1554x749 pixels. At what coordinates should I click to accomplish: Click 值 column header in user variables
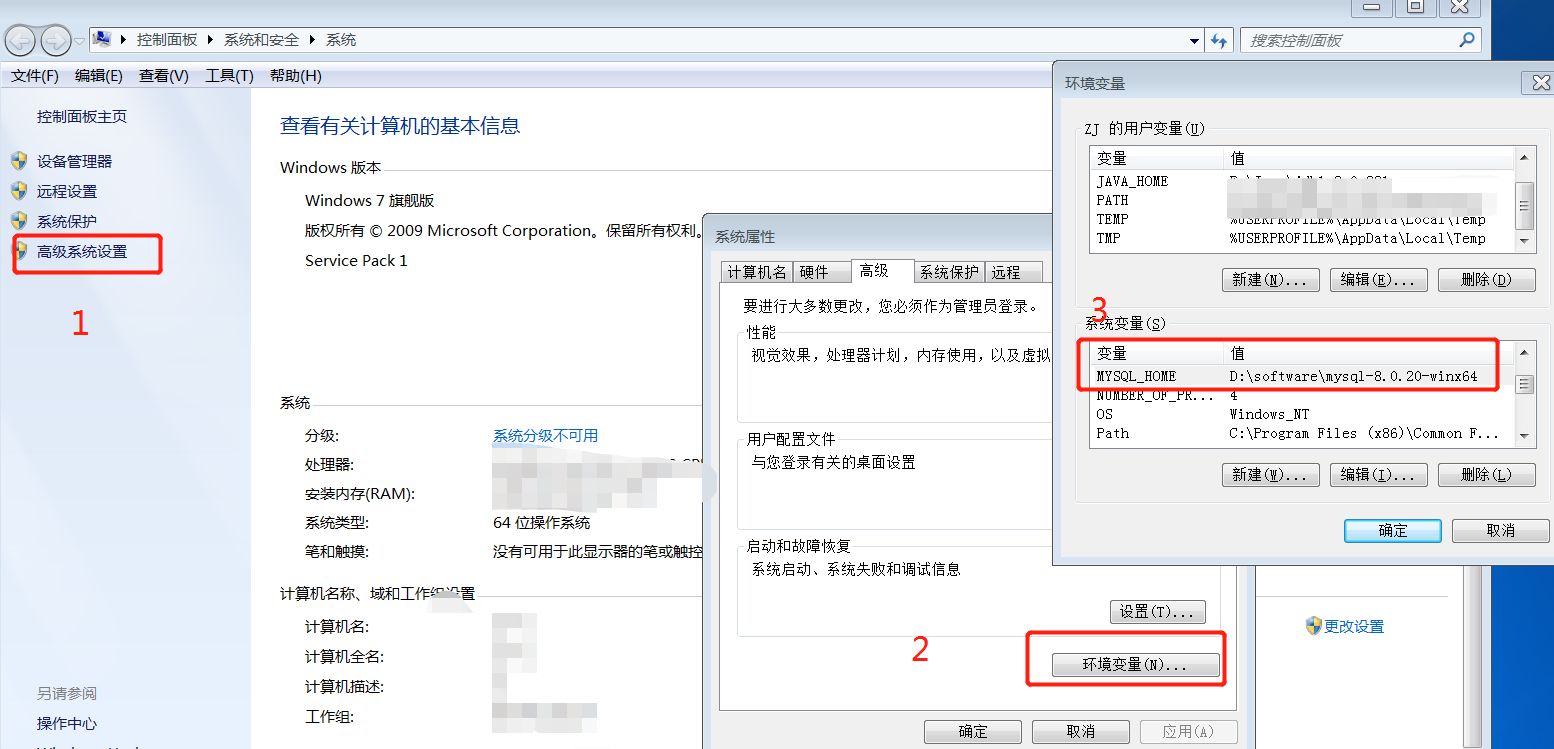click(1369, 158)
